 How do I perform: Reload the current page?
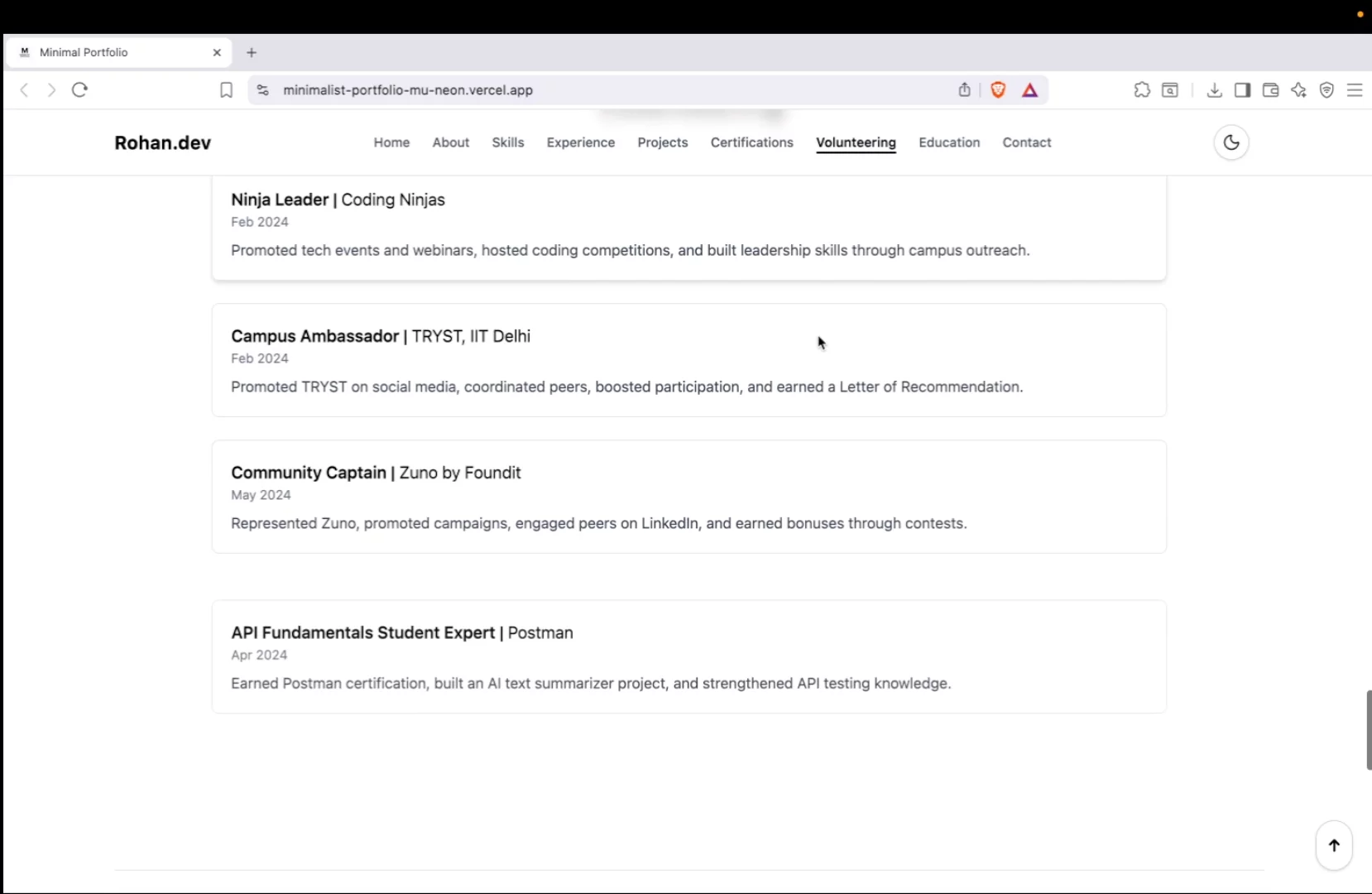(79, 90)
